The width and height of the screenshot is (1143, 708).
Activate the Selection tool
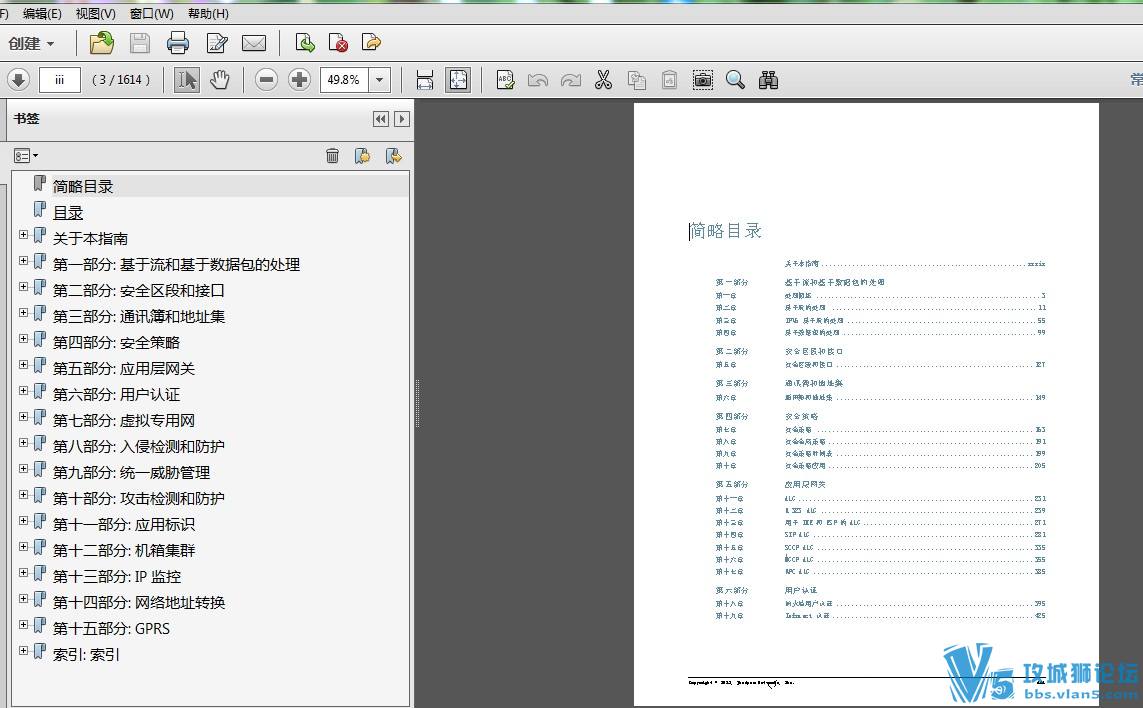(x=186, y=79)
